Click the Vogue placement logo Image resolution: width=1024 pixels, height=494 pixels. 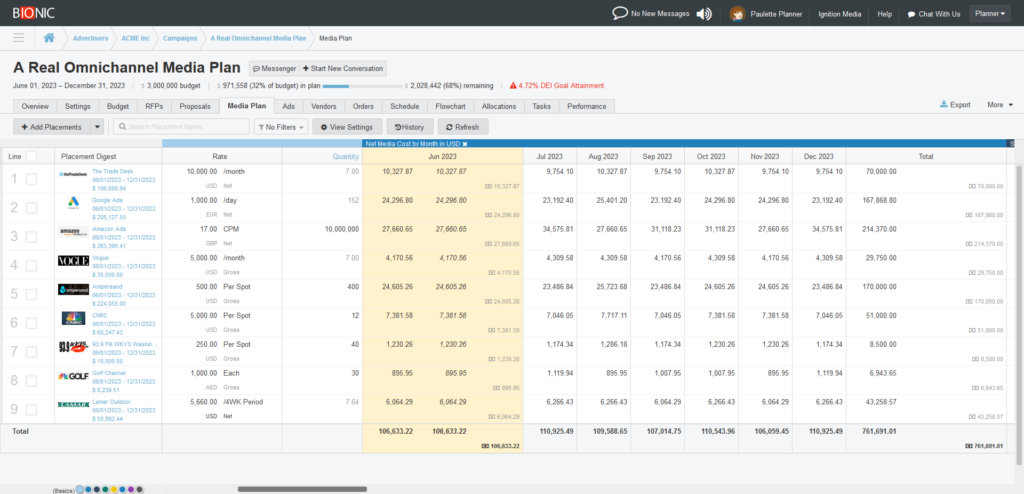73,262
